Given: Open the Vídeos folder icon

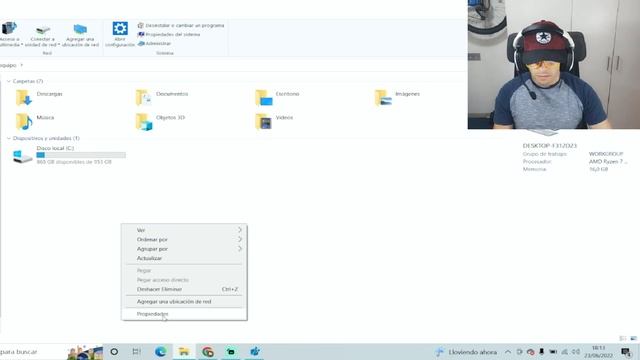Looking at the screenshot, I should point(263,122).
